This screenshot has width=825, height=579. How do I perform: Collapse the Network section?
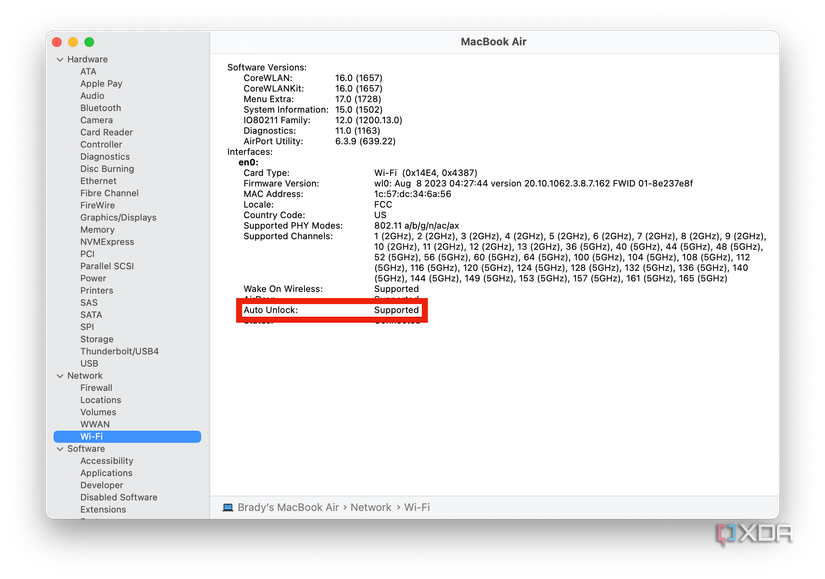(x=61, y=375)
